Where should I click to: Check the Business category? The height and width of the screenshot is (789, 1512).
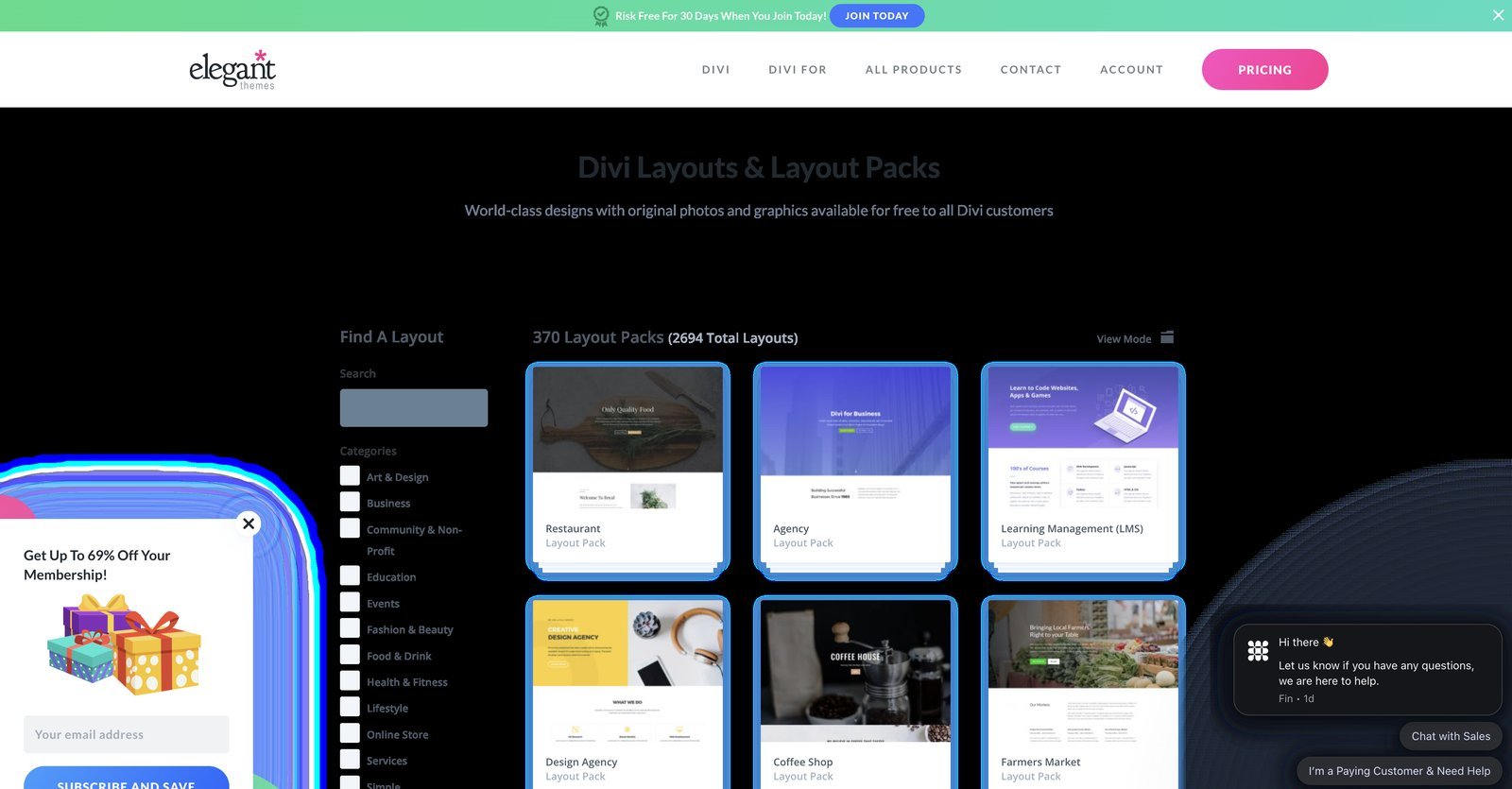[x=350, y=503]
